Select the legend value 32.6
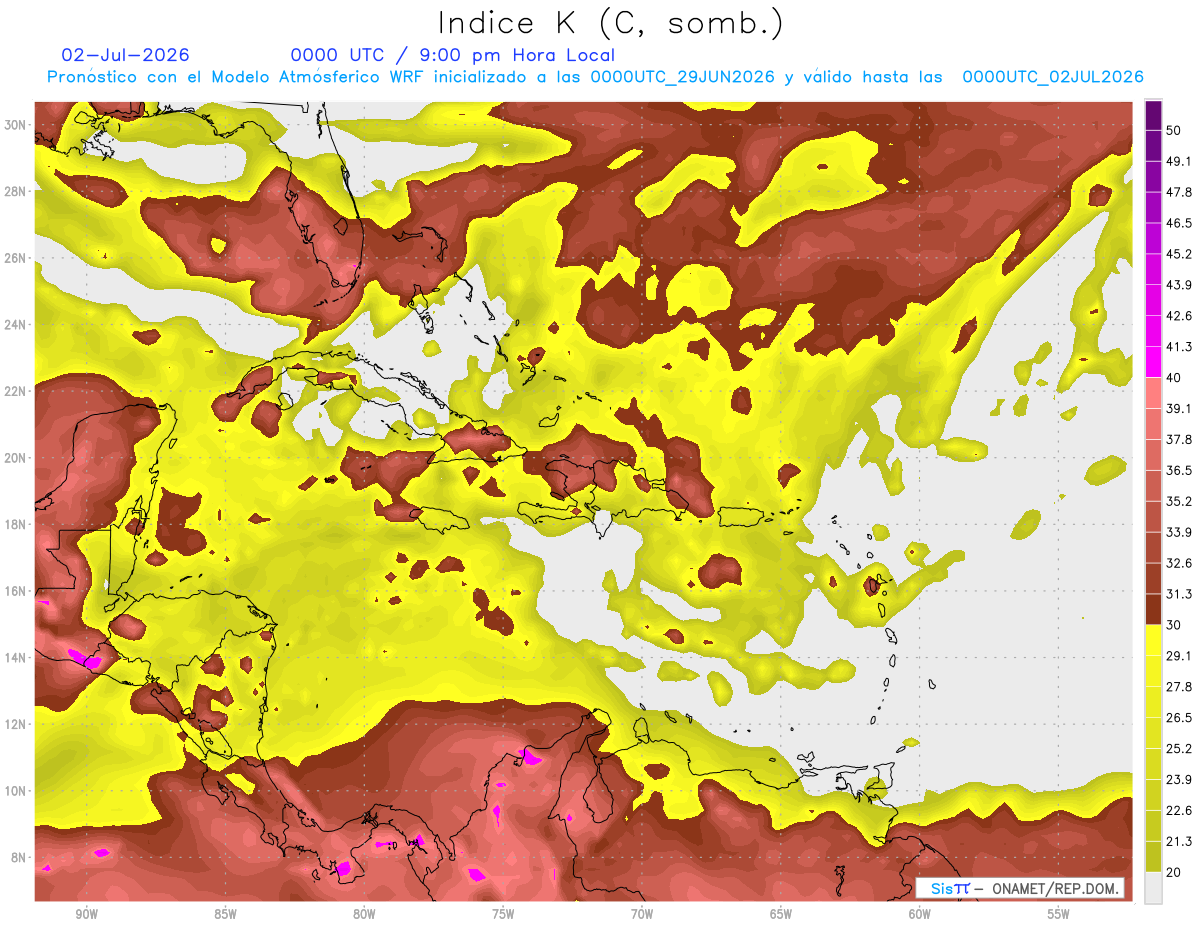 [1179, 563]
